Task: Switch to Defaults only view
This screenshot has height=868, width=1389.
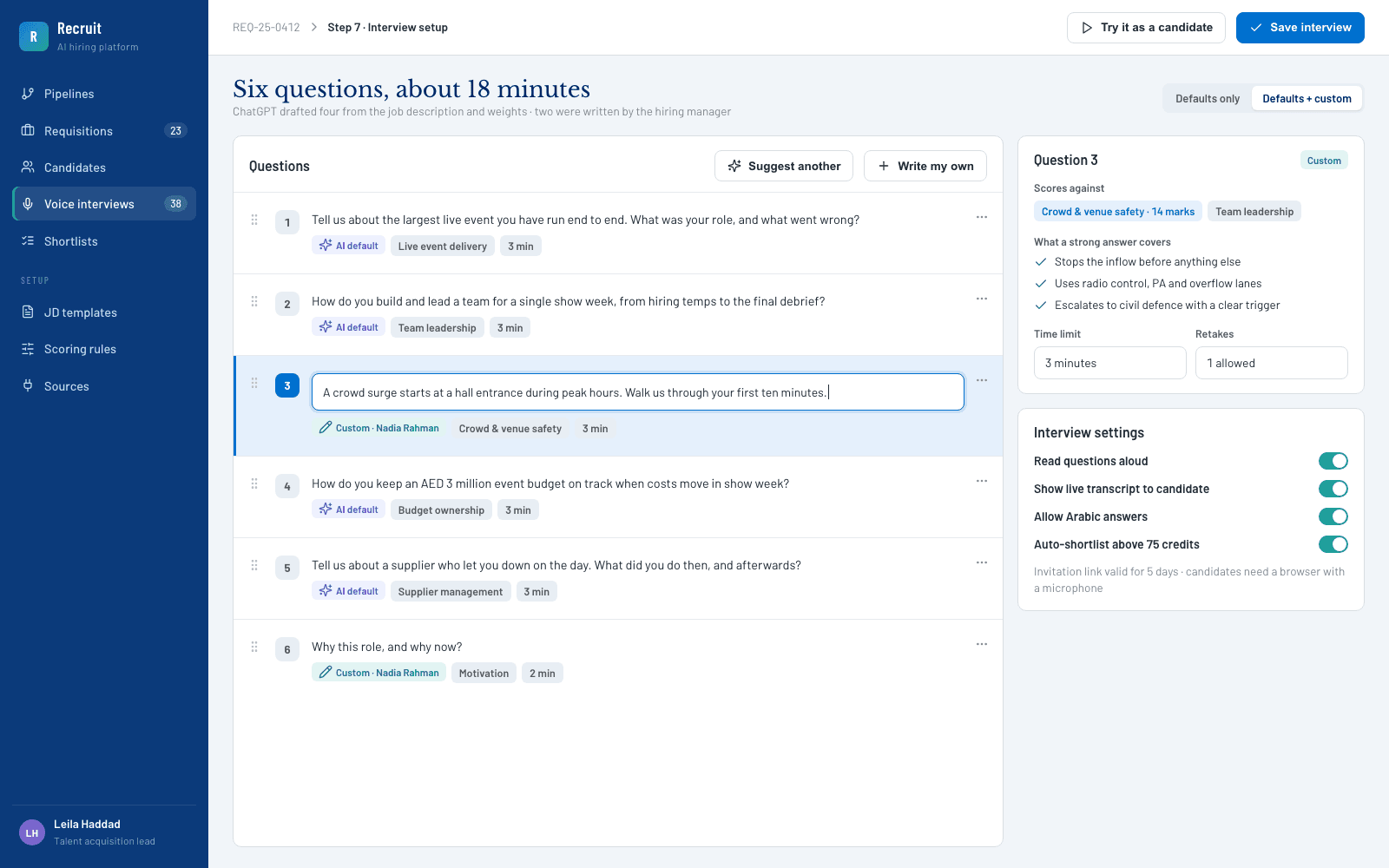Action: click(x=1208, y=99)
